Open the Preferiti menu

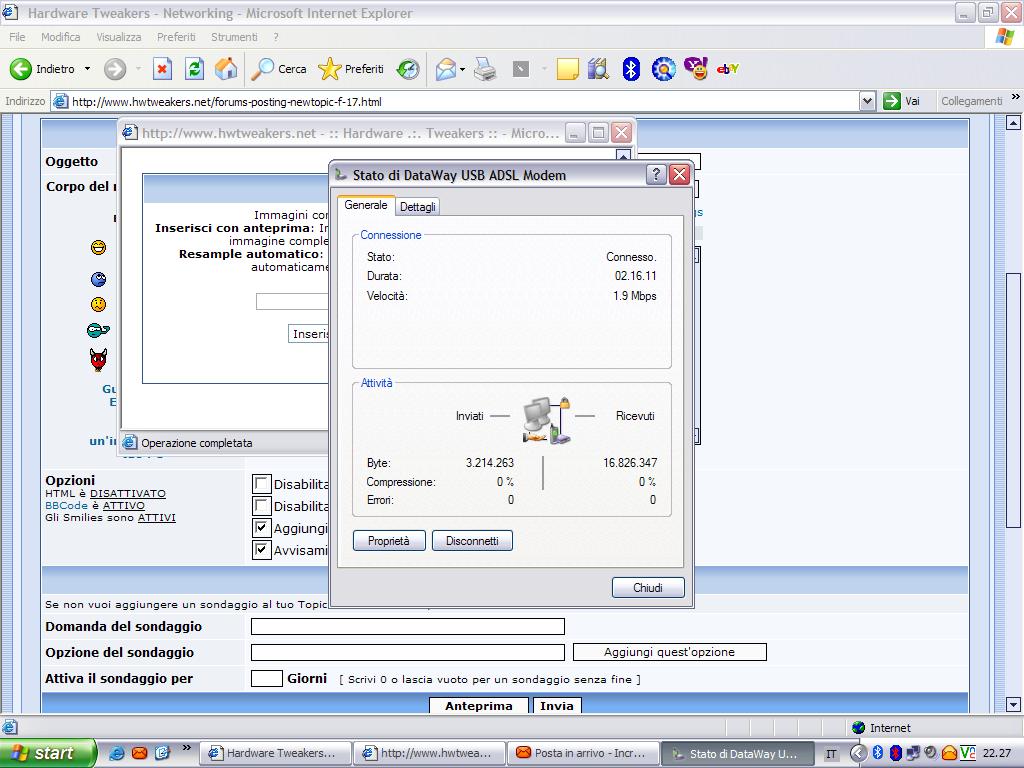click(x=176, y=37)
